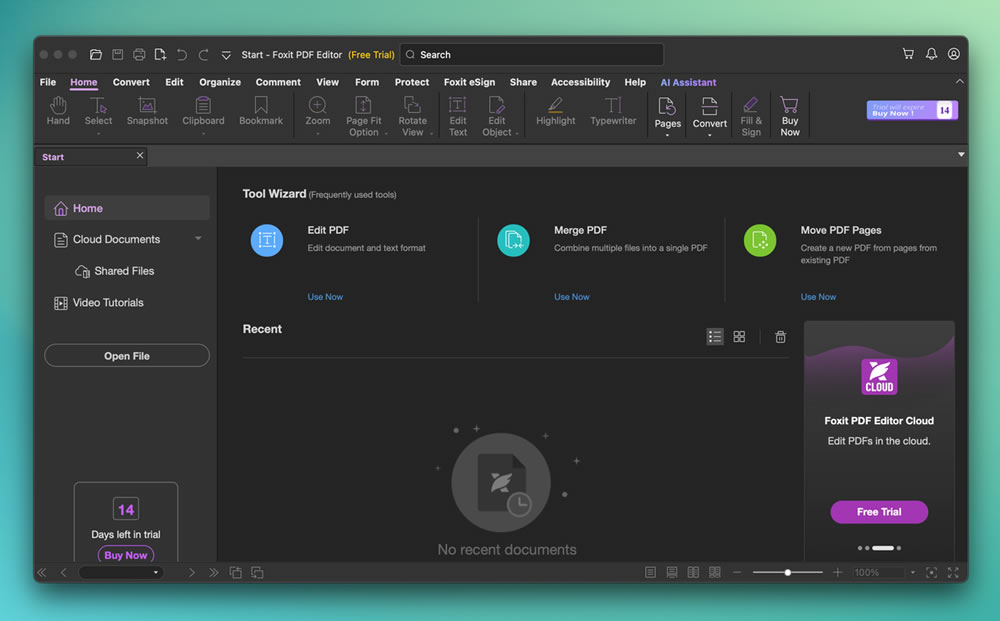Click zoom in plus button
Viewport: 1000px width, 621px height.
coord(837,573)
